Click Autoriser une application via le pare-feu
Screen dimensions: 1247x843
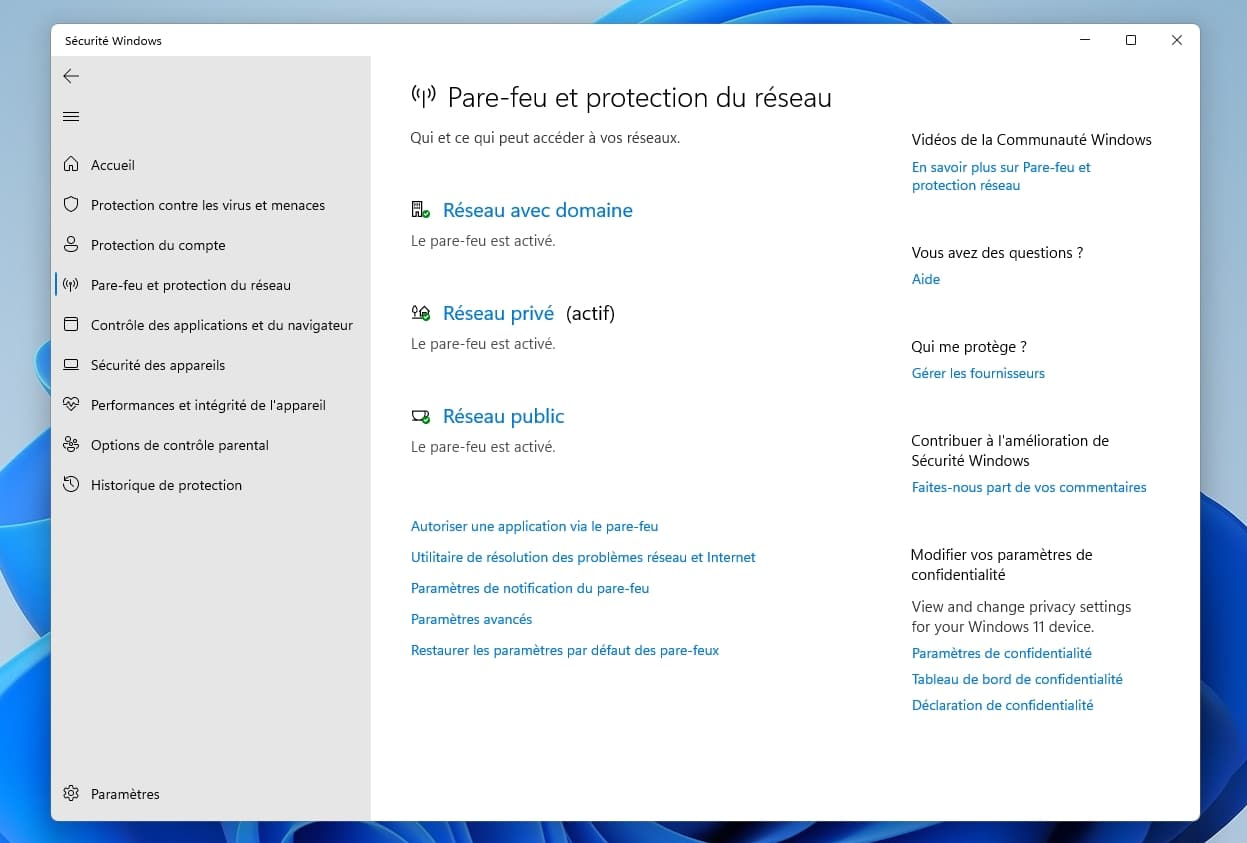534,526
